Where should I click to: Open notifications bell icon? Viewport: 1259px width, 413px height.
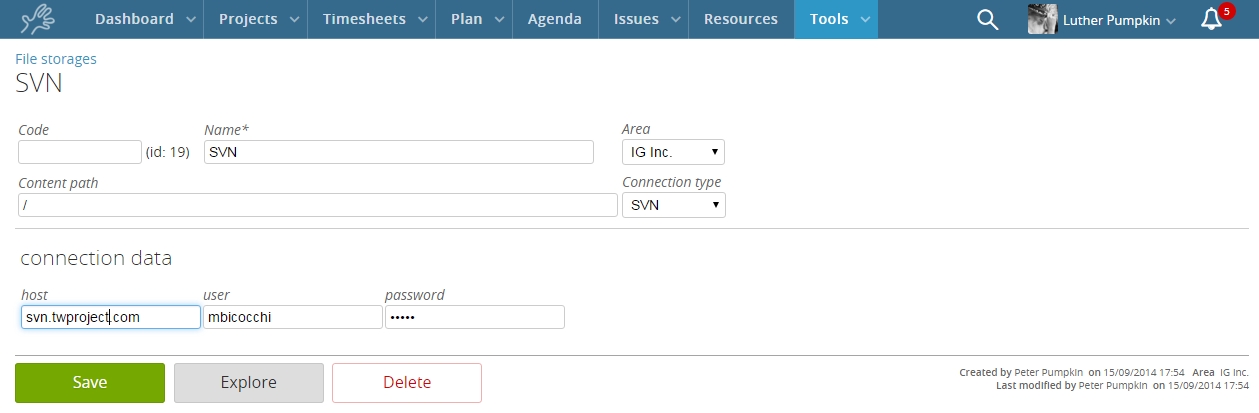tap(1211, 19)
